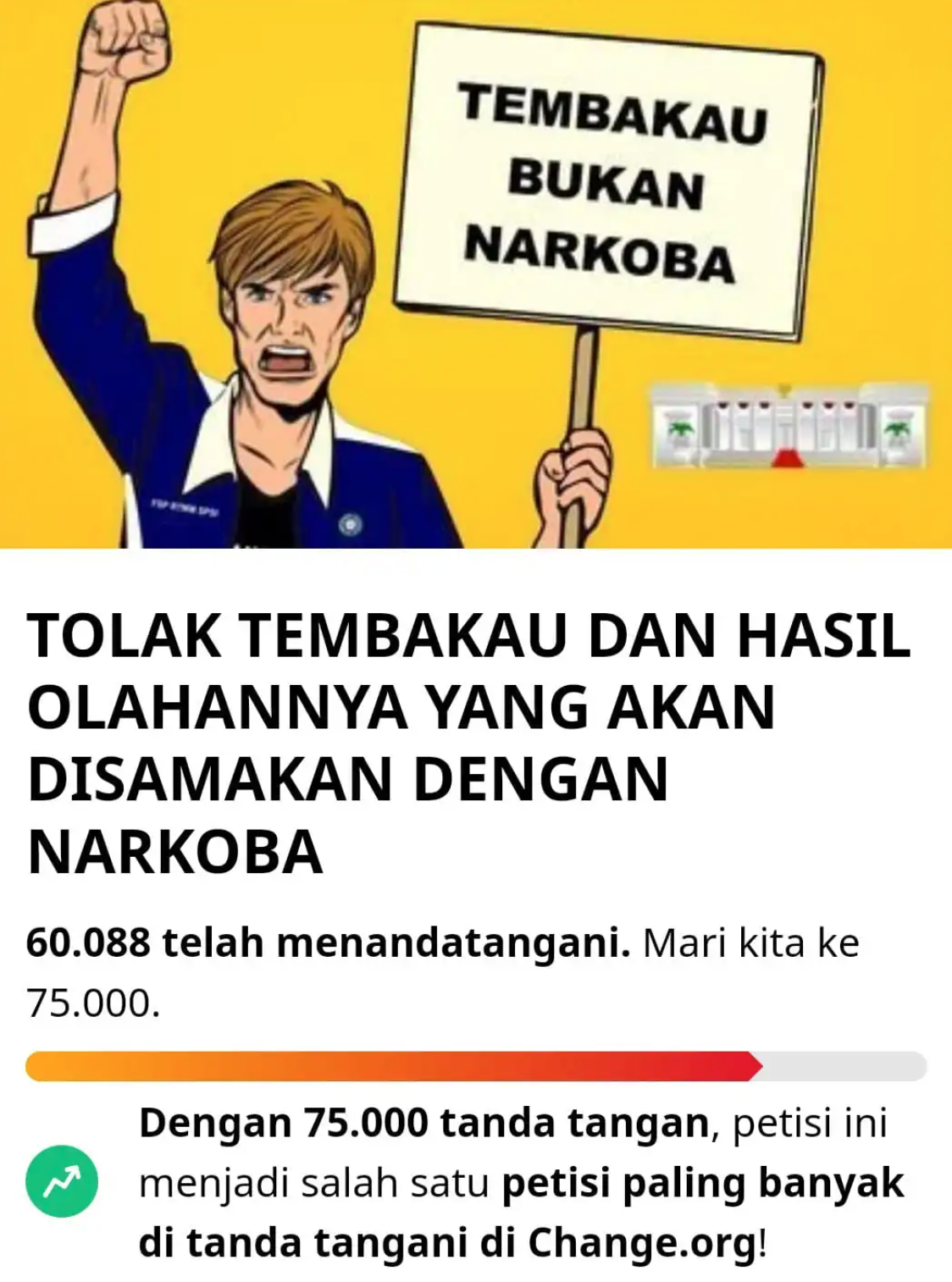Click the Change.org bold text

[642, 1243]
